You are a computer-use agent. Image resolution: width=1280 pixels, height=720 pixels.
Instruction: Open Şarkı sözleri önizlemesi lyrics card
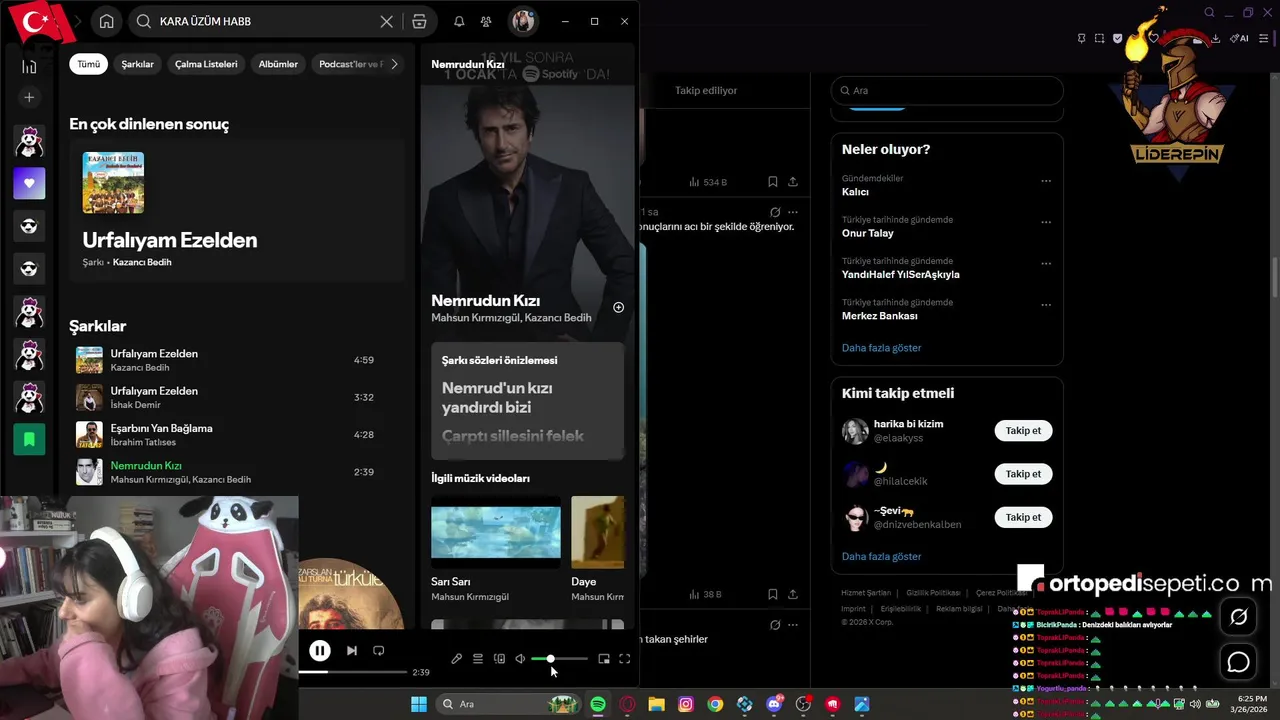pyautogui.click(x=527, y=401)
